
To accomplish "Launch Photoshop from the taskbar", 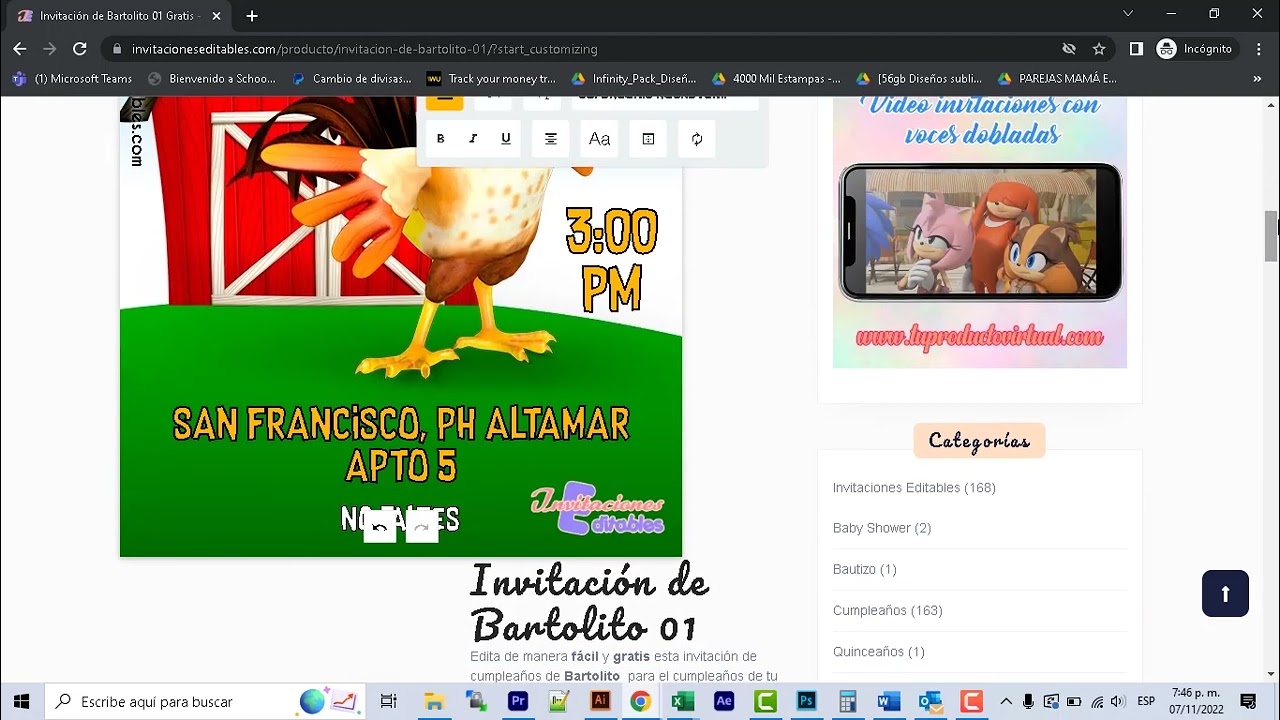I will (x=806, y=701).
